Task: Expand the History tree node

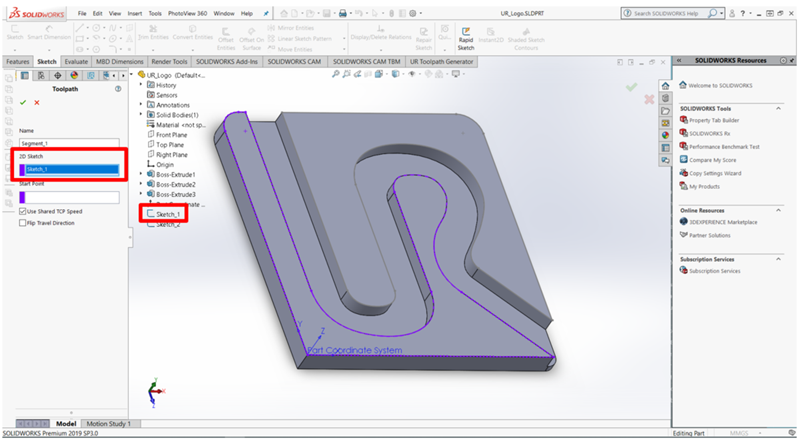Action: click(x=141, y=85)
